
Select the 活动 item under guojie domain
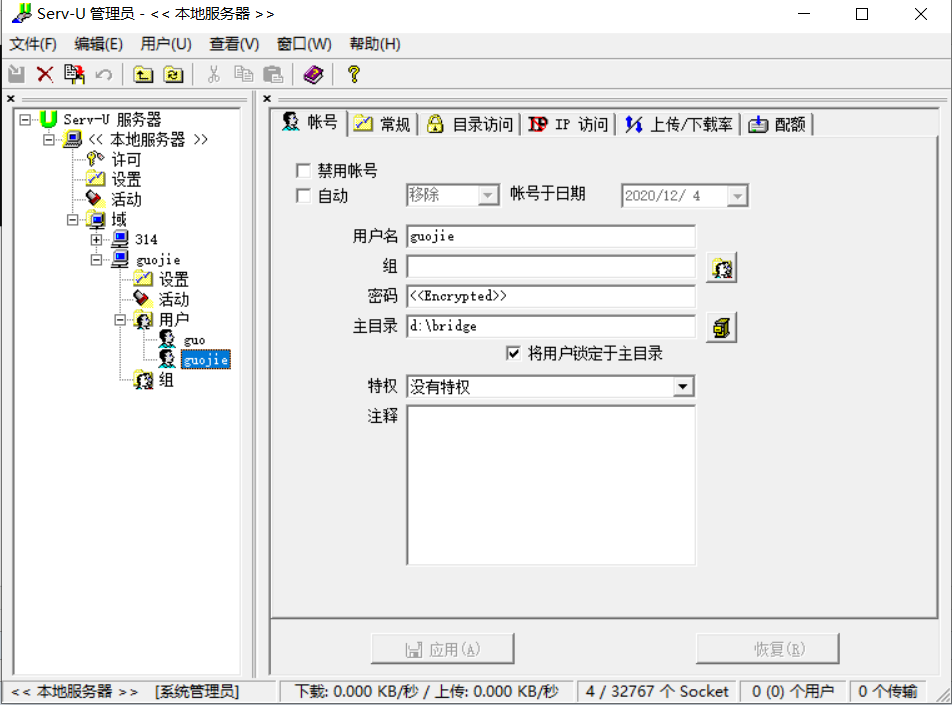click(174, 299)
